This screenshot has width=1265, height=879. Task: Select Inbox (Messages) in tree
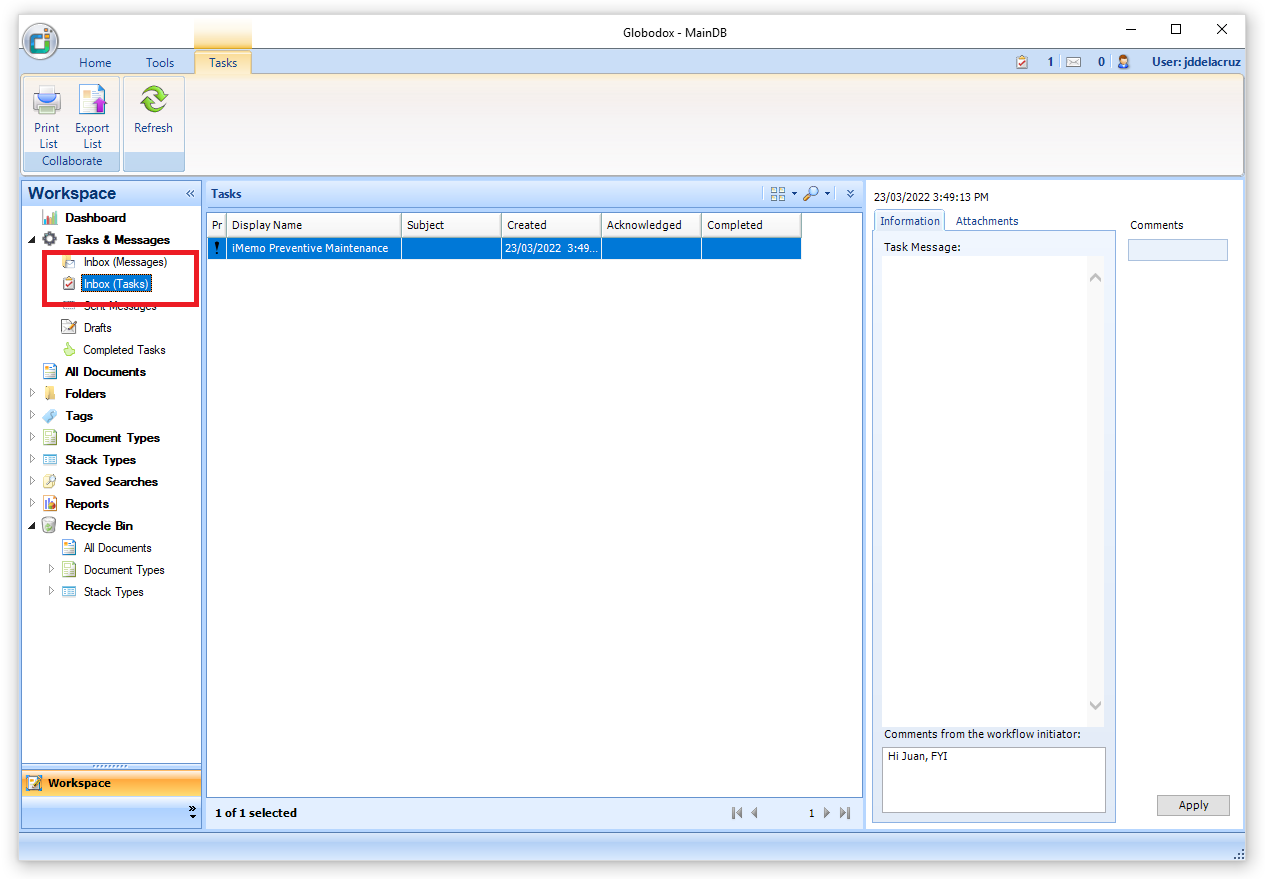coord(125,262)
